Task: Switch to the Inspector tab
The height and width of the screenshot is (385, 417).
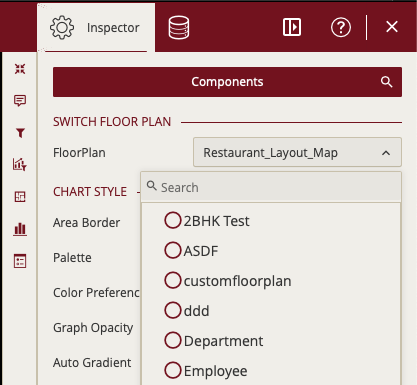Action: pyautogui.click(x=96, y=28)
